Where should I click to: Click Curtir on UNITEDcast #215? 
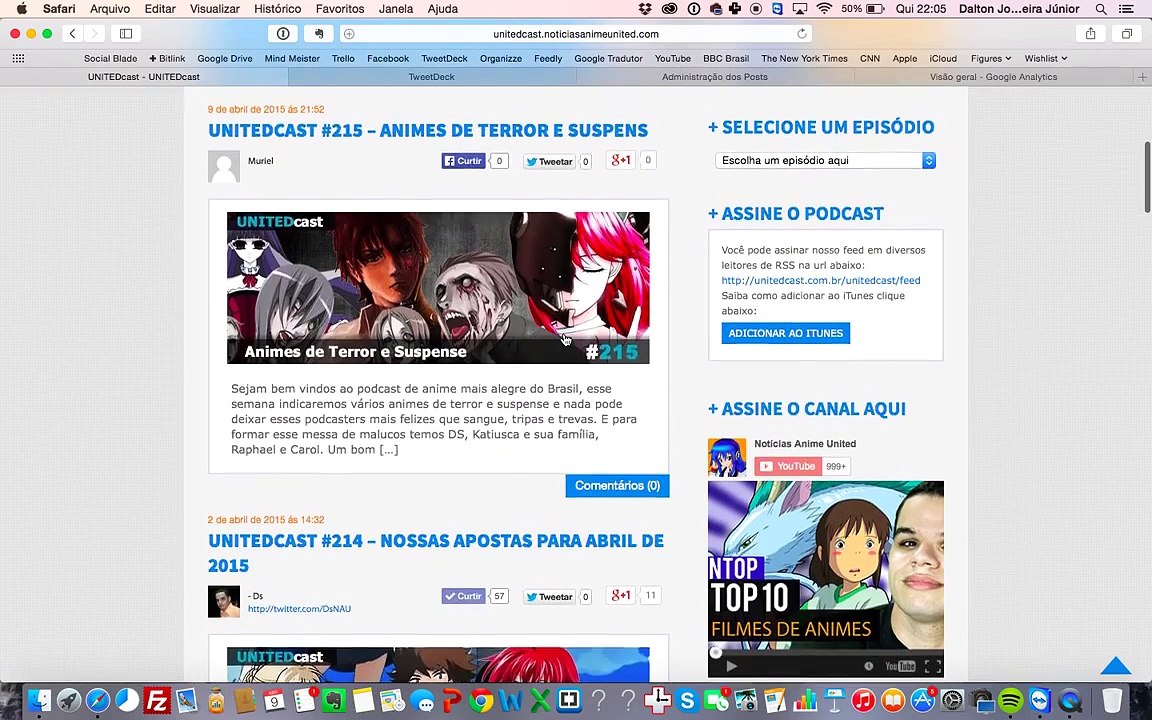464,161
